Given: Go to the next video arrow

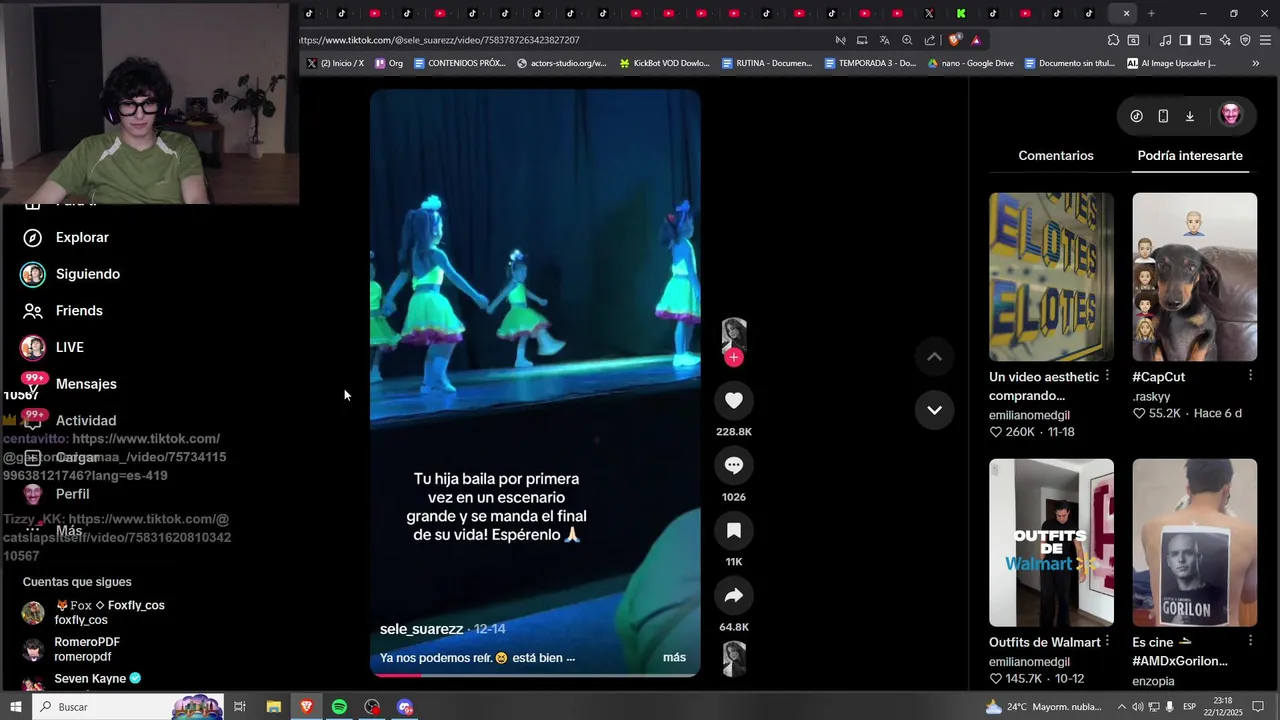Looking at the screenshot, I should coord(934,410).
